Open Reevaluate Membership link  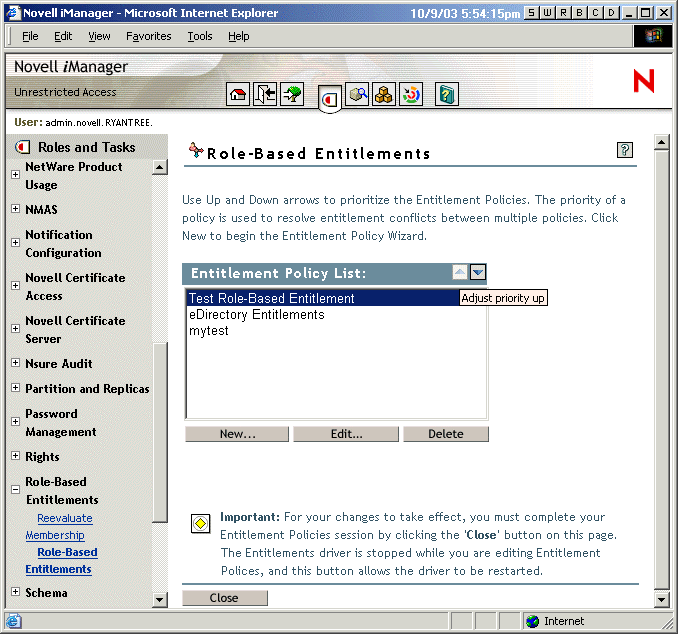tap(59, 527)
